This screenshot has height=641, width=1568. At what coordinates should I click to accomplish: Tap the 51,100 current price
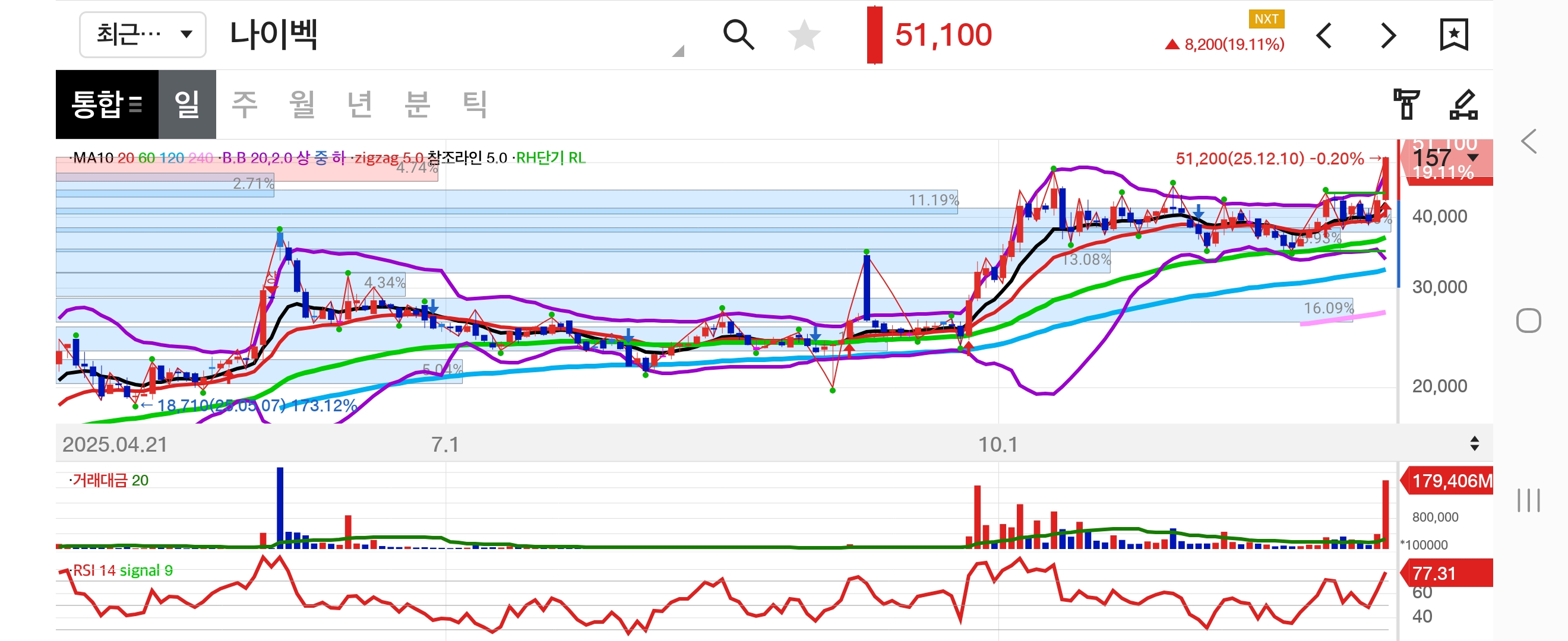943,34
